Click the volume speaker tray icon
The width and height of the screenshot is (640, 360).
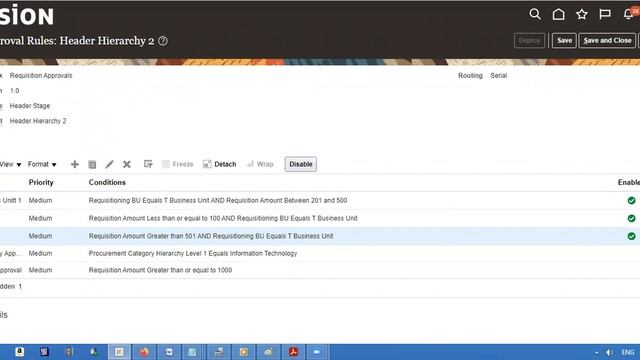(x=609, y=352)
